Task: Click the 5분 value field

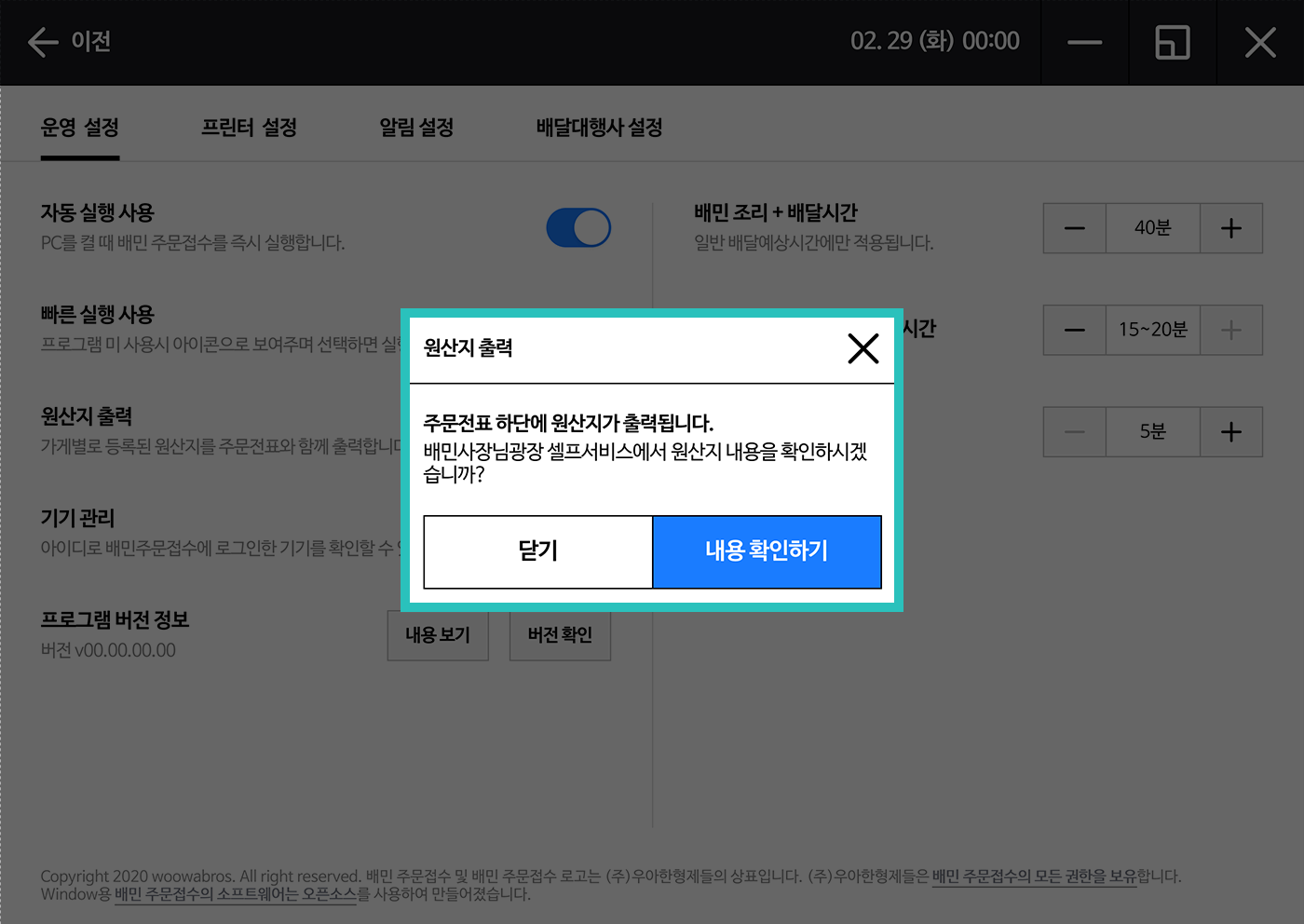Action: 1153,431
